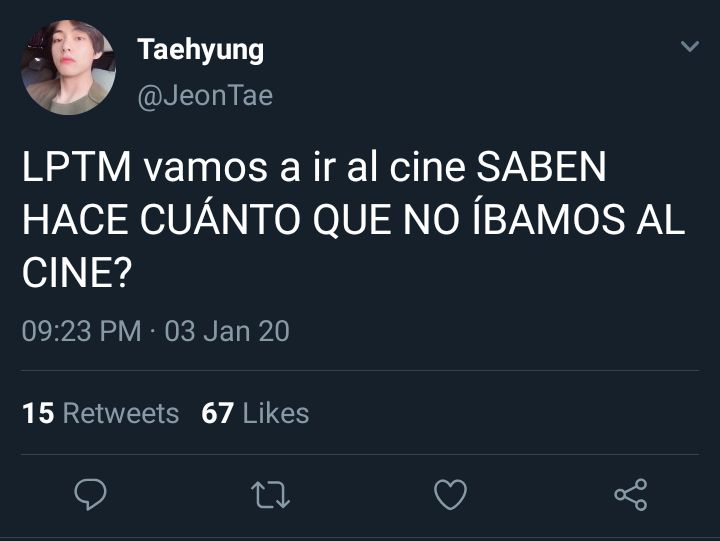Open the 09:23 PM timestamp
This screenshot has height=541, width=720.
point(82,331)
